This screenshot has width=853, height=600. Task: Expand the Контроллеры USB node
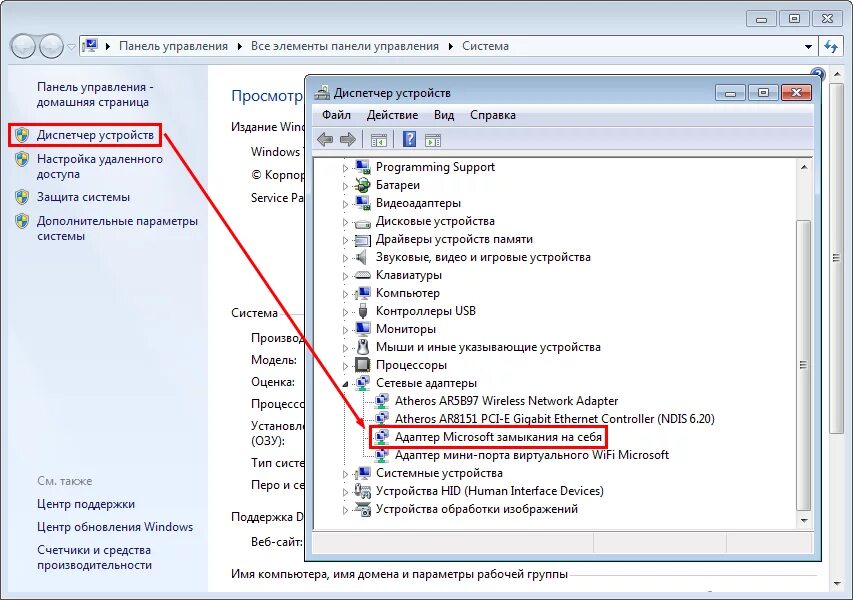click(x=345, y=312)
